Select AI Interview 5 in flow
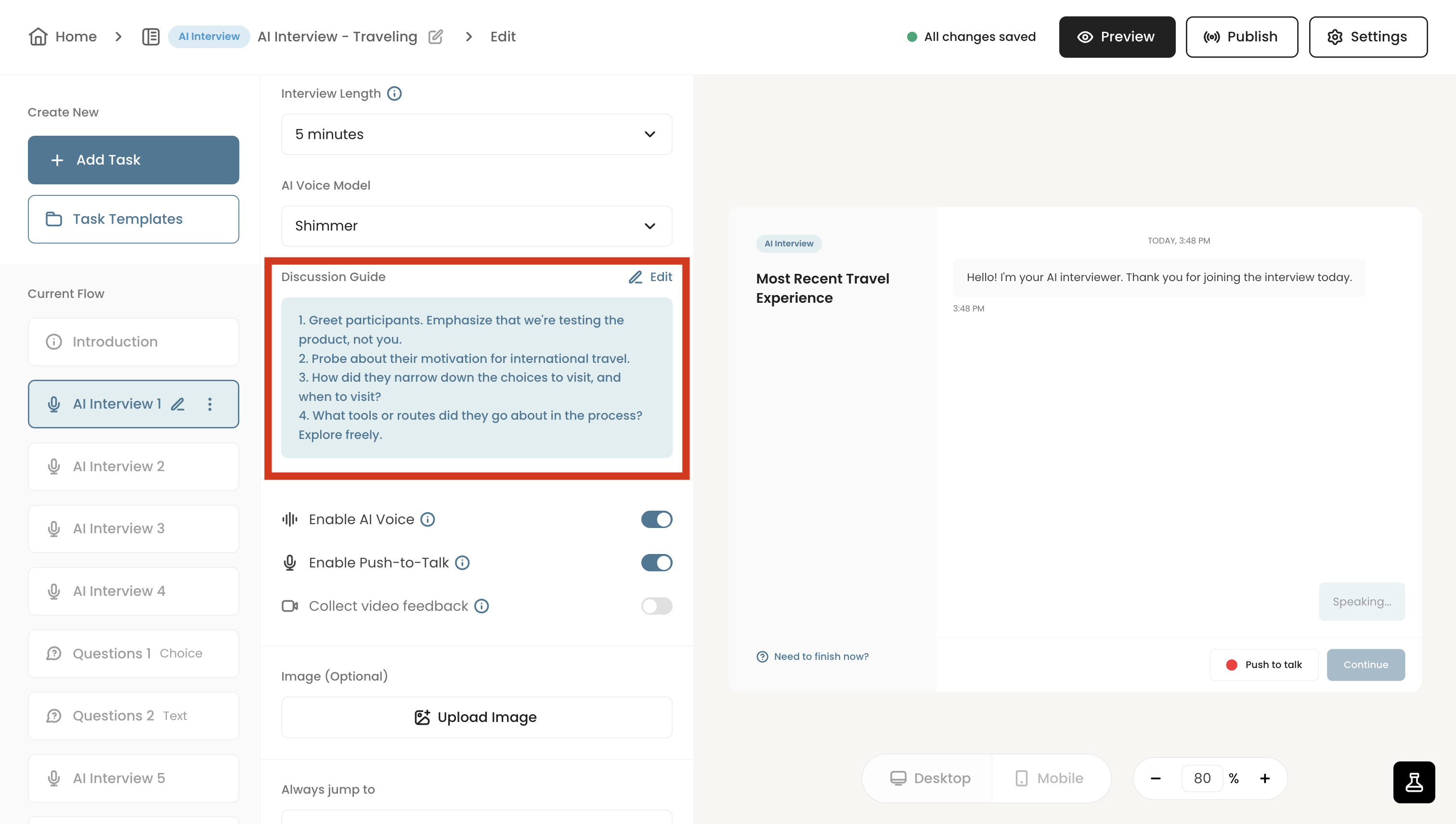This screenshot has height=824, width=1456. (x=133, y=779)
